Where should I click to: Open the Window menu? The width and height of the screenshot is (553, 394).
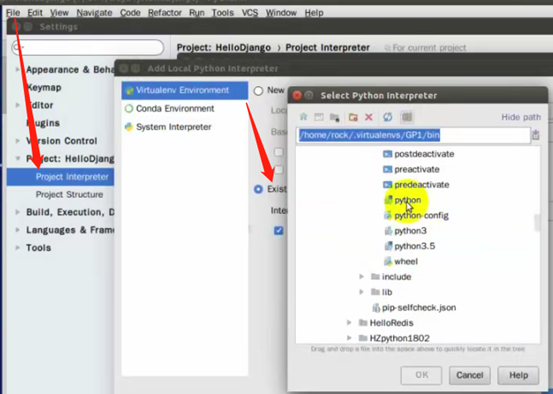tap(281, 13)
